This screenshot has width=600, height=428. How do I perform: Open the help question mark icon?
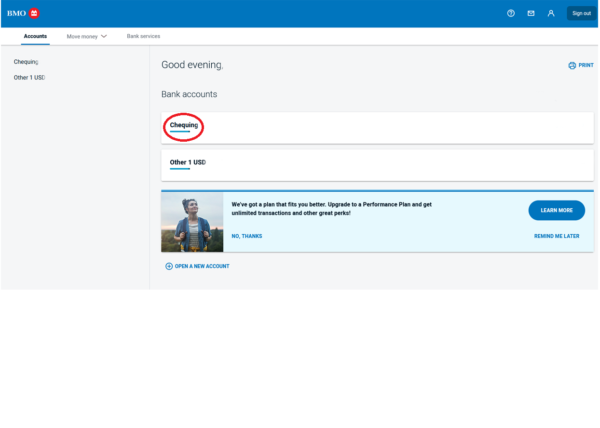pos(511,13)
